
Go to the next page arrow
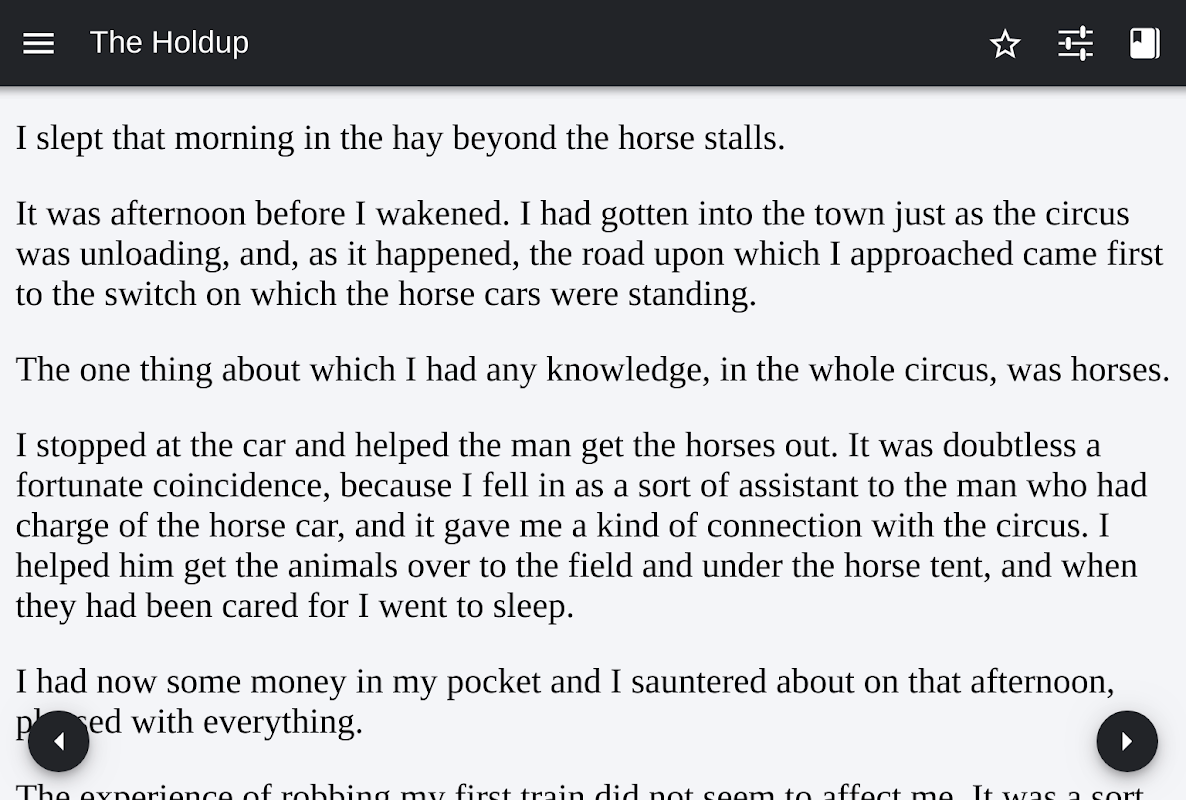1127,741
